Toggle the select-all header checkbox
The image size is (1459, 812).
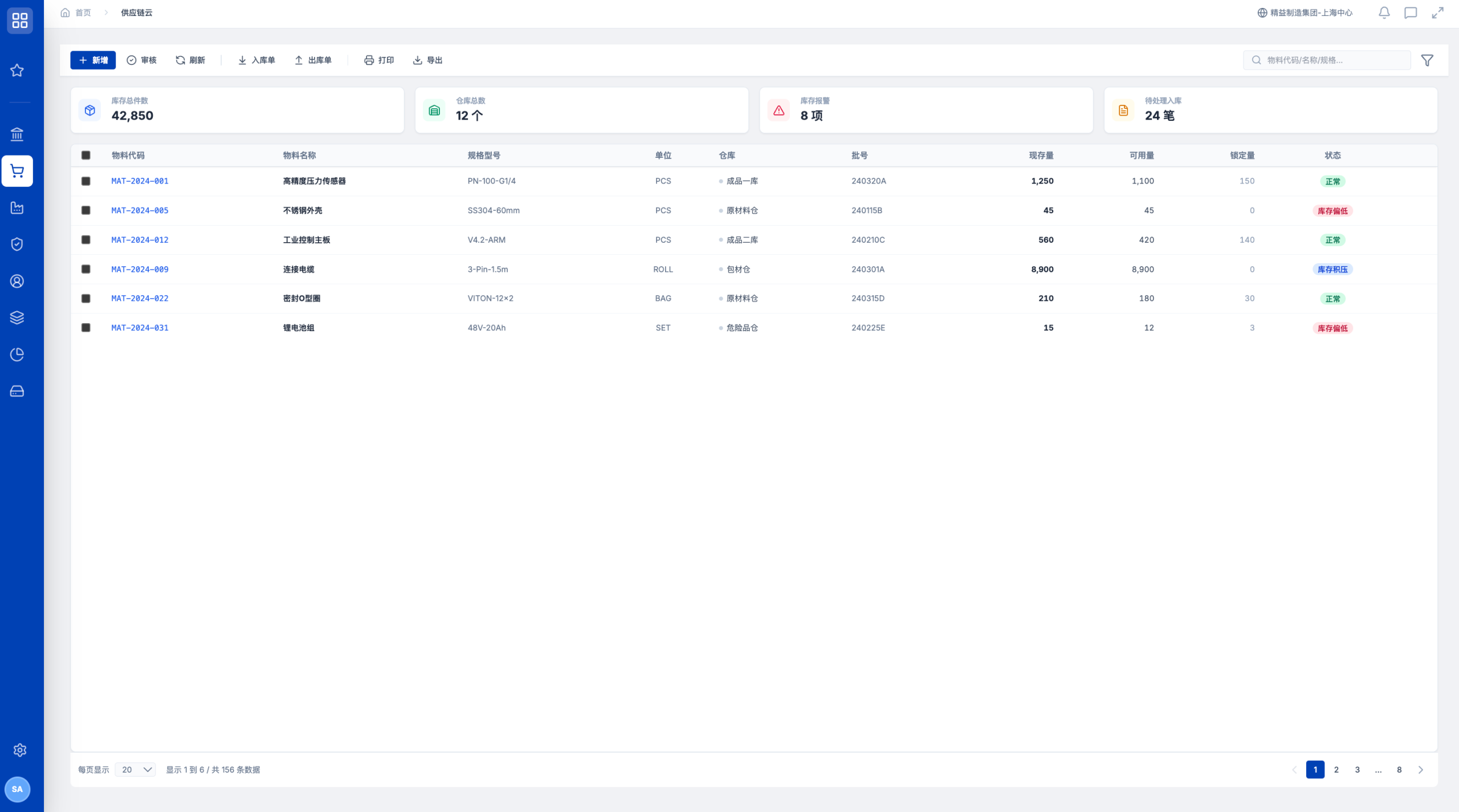tap(86, 155)
